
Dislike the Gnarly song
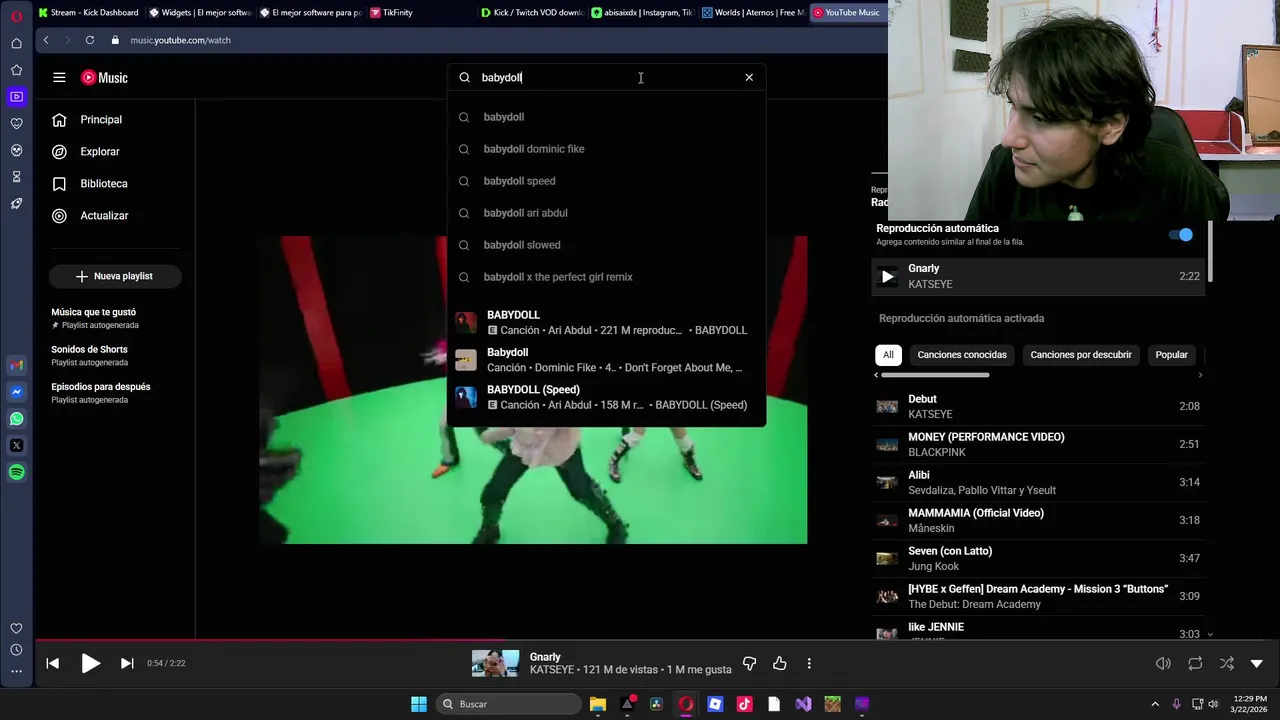click(x=749, y=663)
